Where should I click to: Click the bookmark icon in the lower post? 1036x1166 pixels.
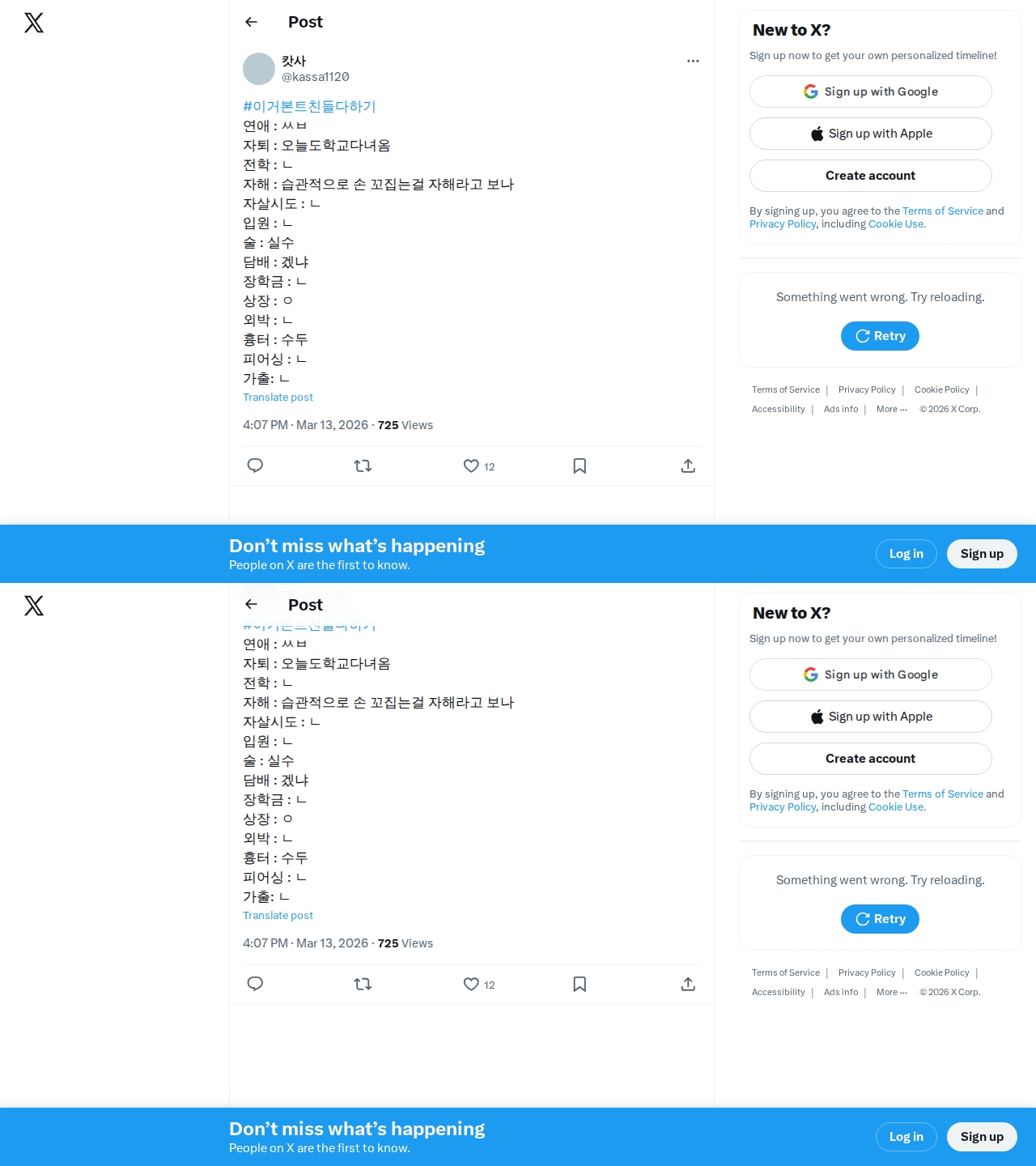(580, 984)
